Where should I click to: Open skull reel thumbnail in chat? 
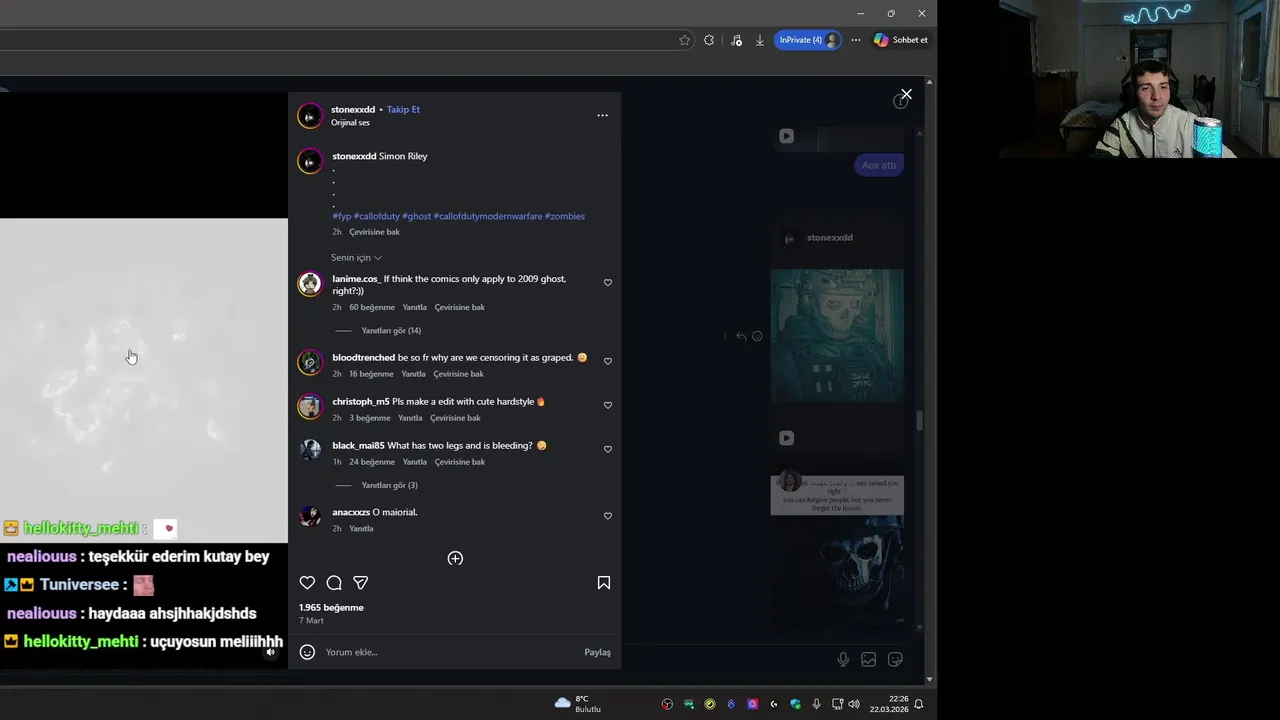[837, 550]
